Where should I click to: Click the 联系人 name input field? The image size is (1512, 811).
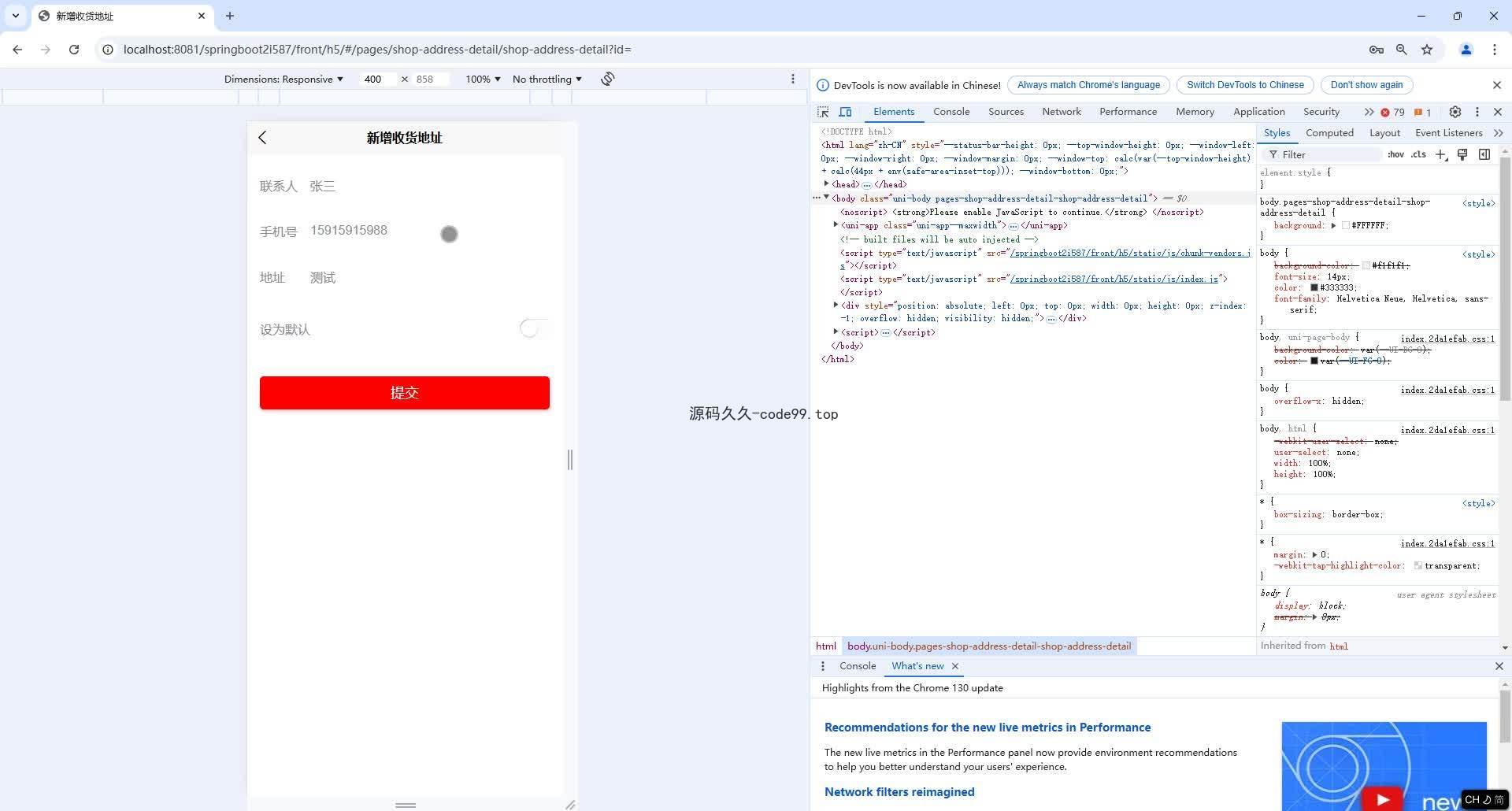click(x=429, y=187)
